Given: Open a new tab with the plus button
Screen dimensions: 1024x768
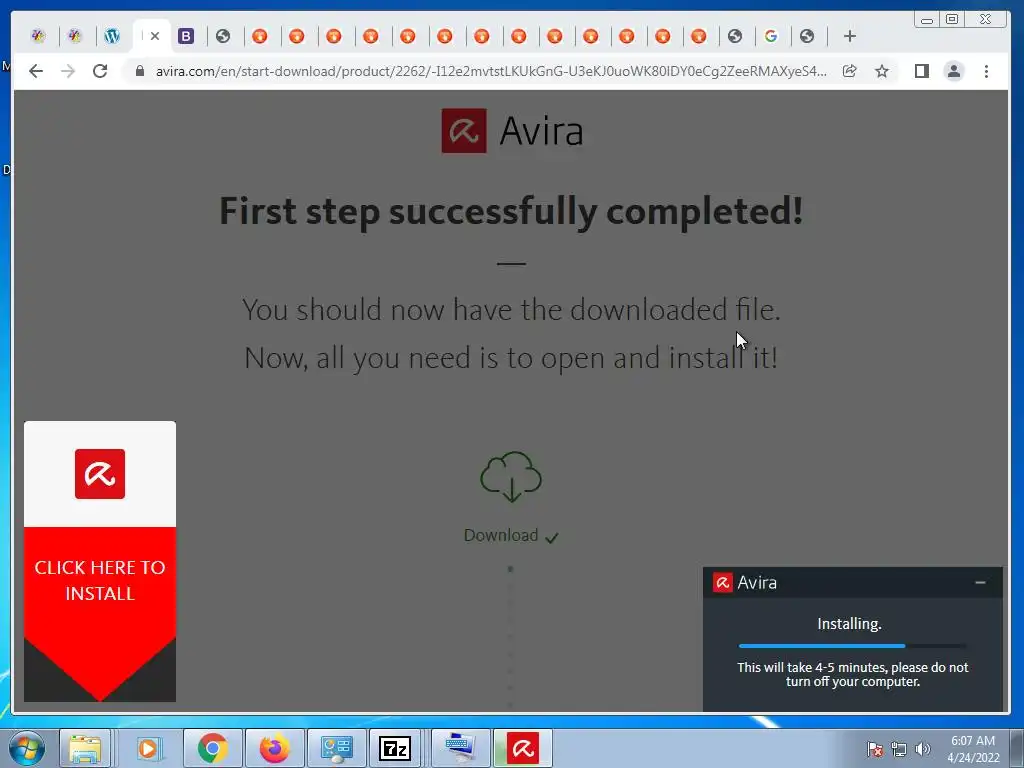Looking at the screenshot, I should (x=850, y=36).
